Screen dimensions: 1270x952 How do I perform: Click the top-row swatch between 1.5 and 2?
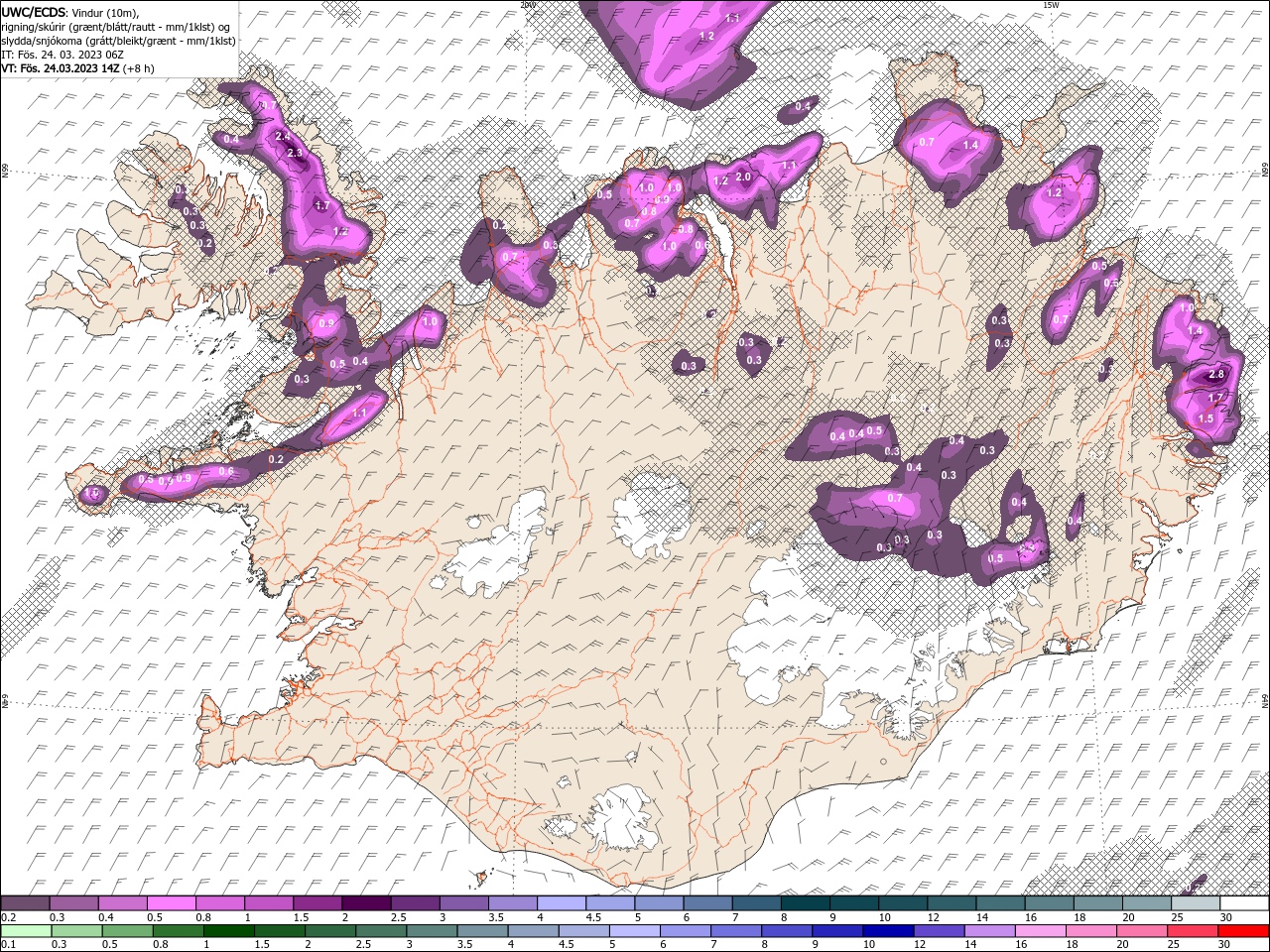point(317,903)
